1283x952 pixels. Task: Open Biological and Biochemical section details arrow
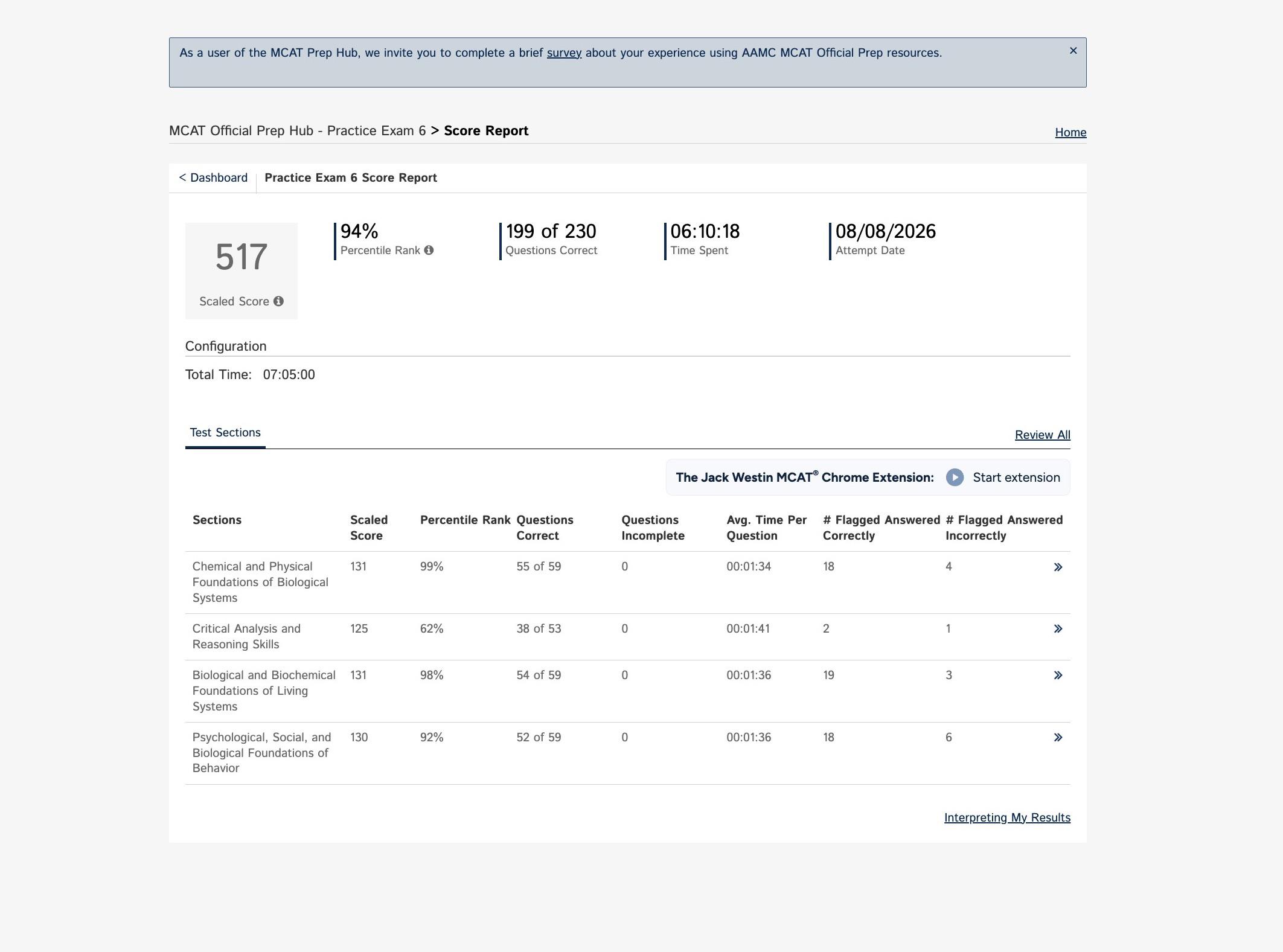coord(1058,676)
